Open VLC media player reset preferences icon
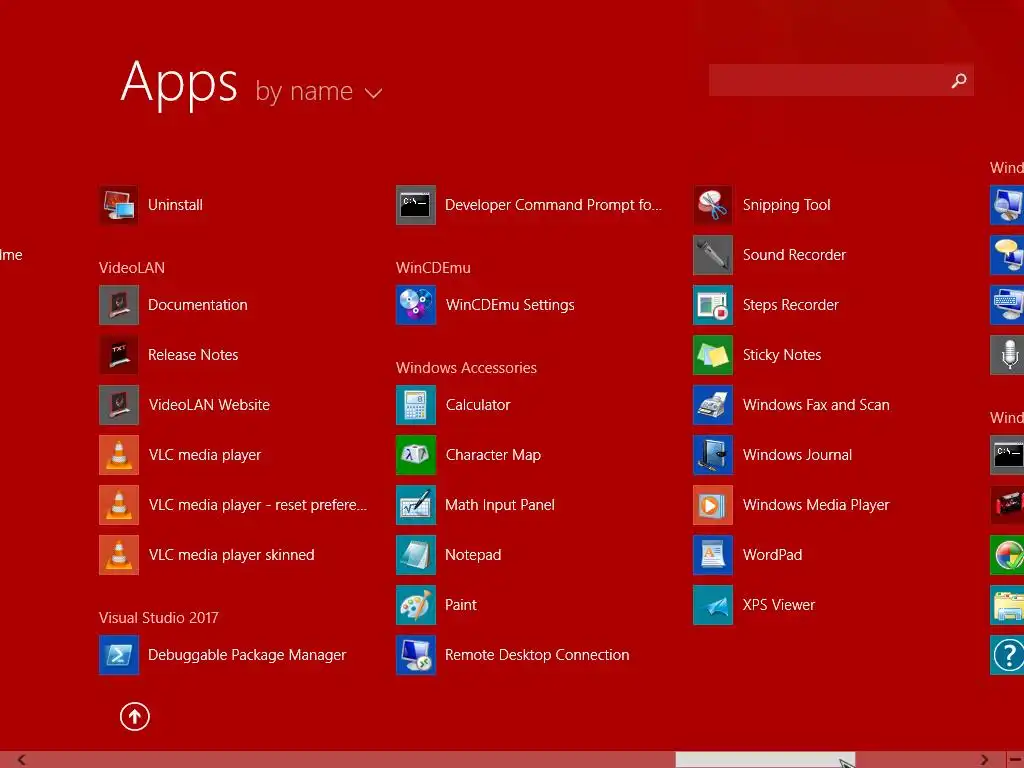 (x=118, y=505)
